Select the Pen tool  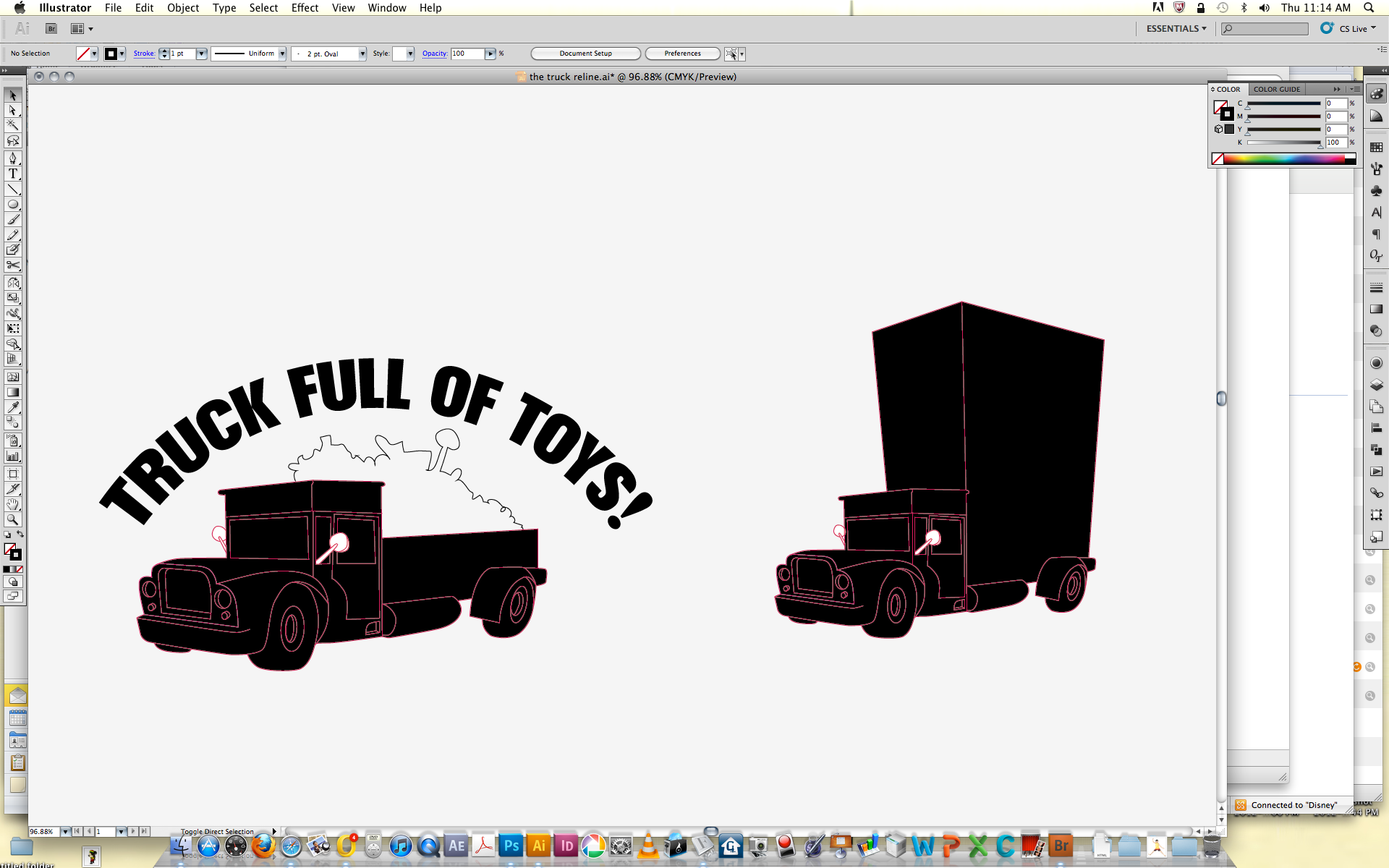(x=13, y=158)
